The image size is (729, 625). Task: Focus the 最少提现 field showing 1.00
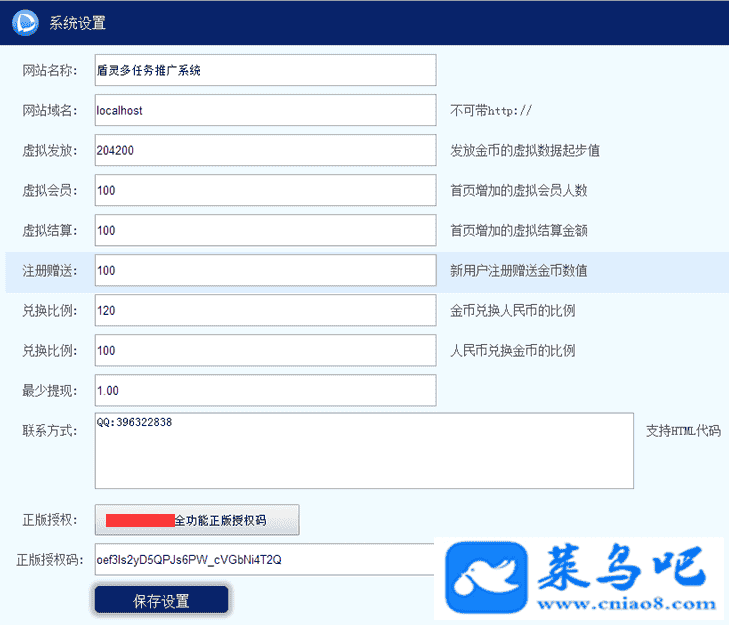tap(265, 390)
